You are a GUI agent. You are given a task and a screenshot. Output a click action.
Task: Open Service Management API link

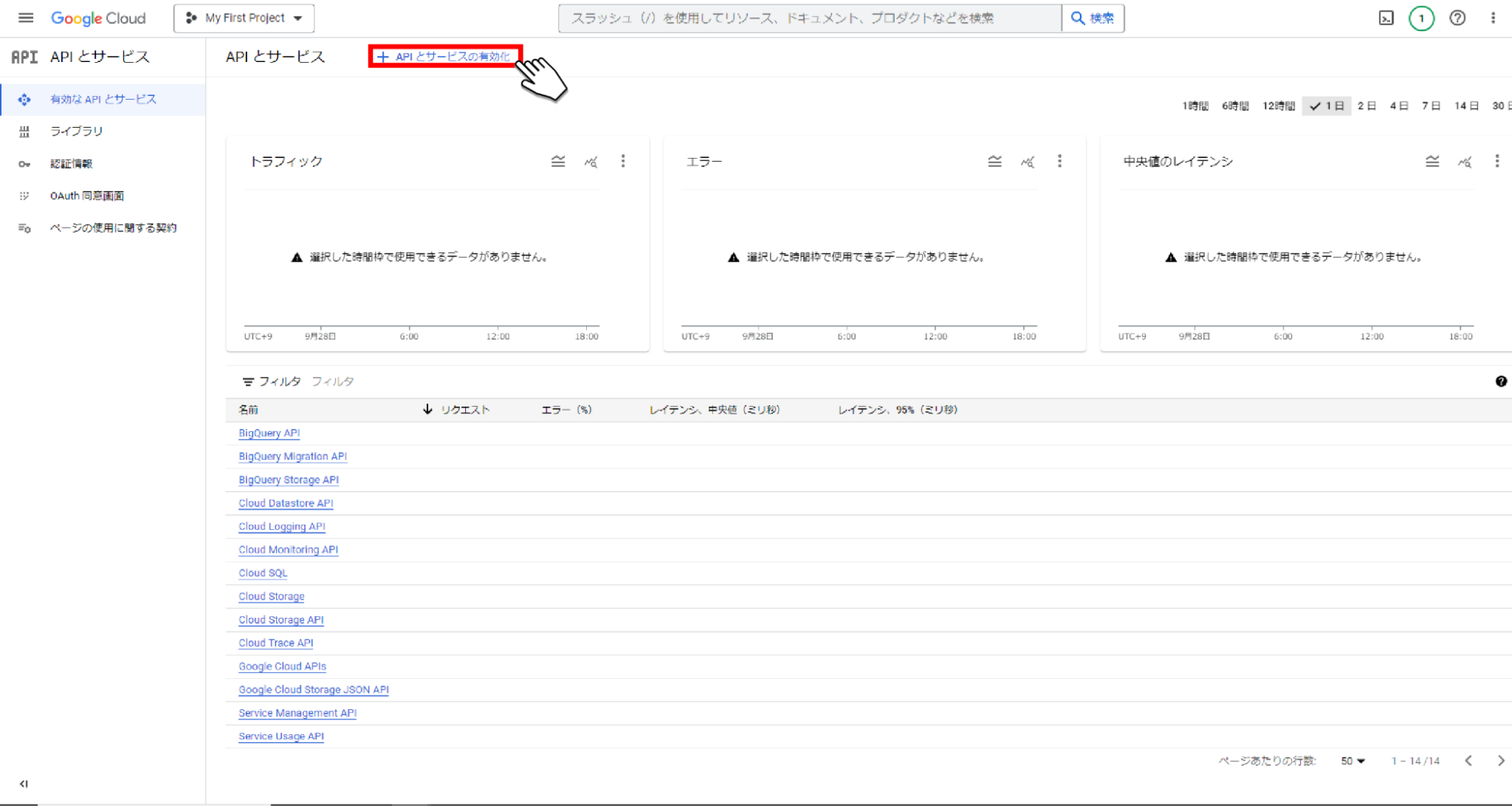point(297,713)
